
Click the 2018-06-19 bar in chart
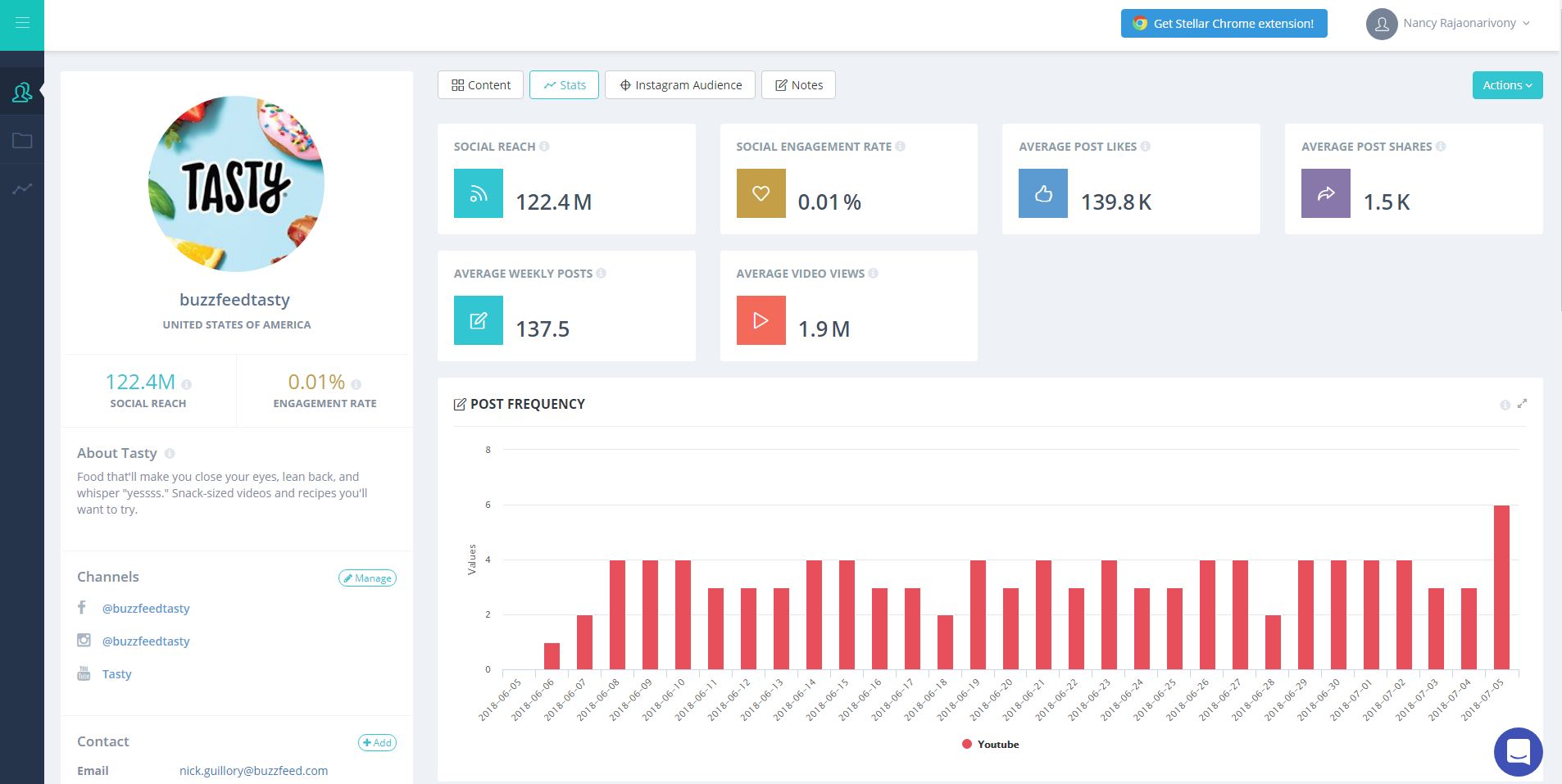coord(978,615)
